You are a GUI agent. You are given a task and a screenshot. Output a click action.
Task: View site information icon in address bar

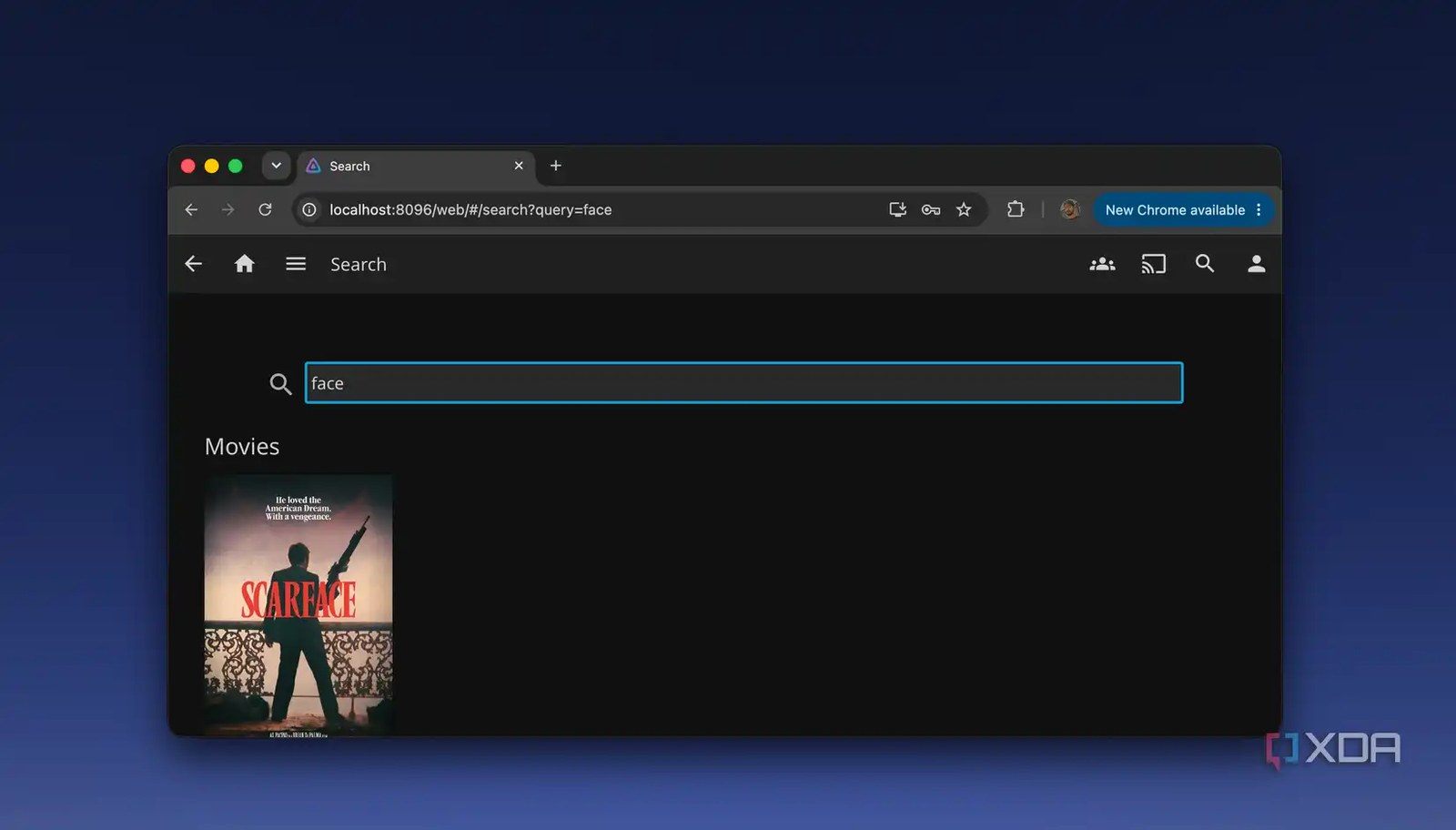pos(309,209)
